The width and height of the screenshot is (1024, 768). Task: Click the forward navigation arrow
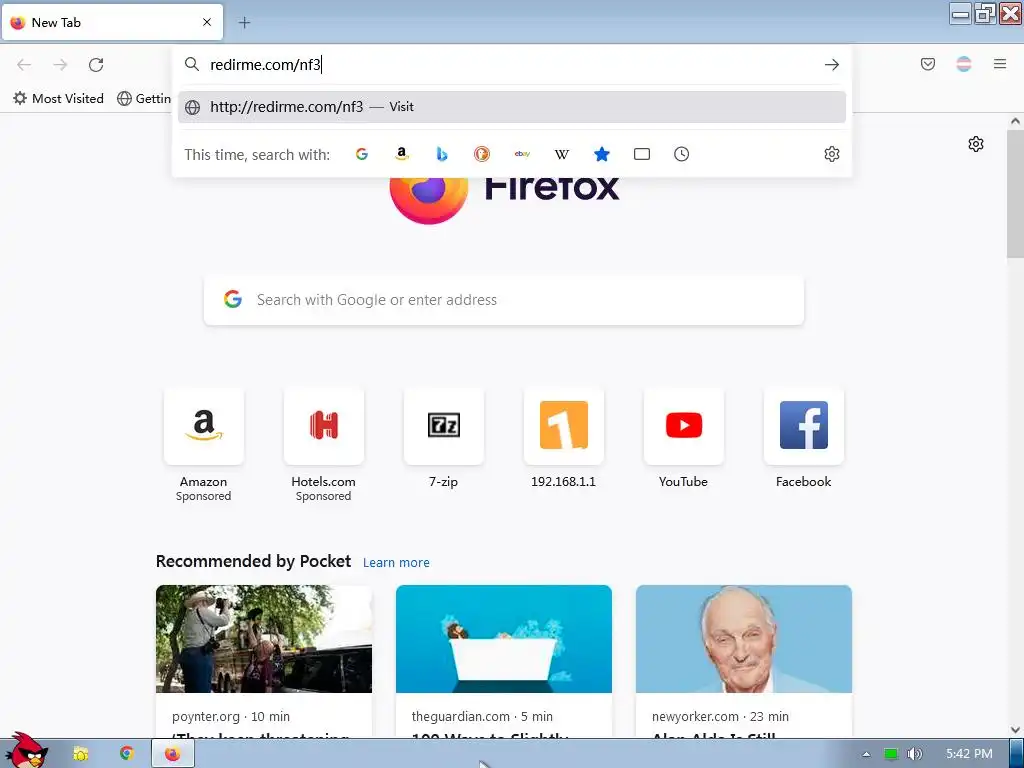(60, 65)
